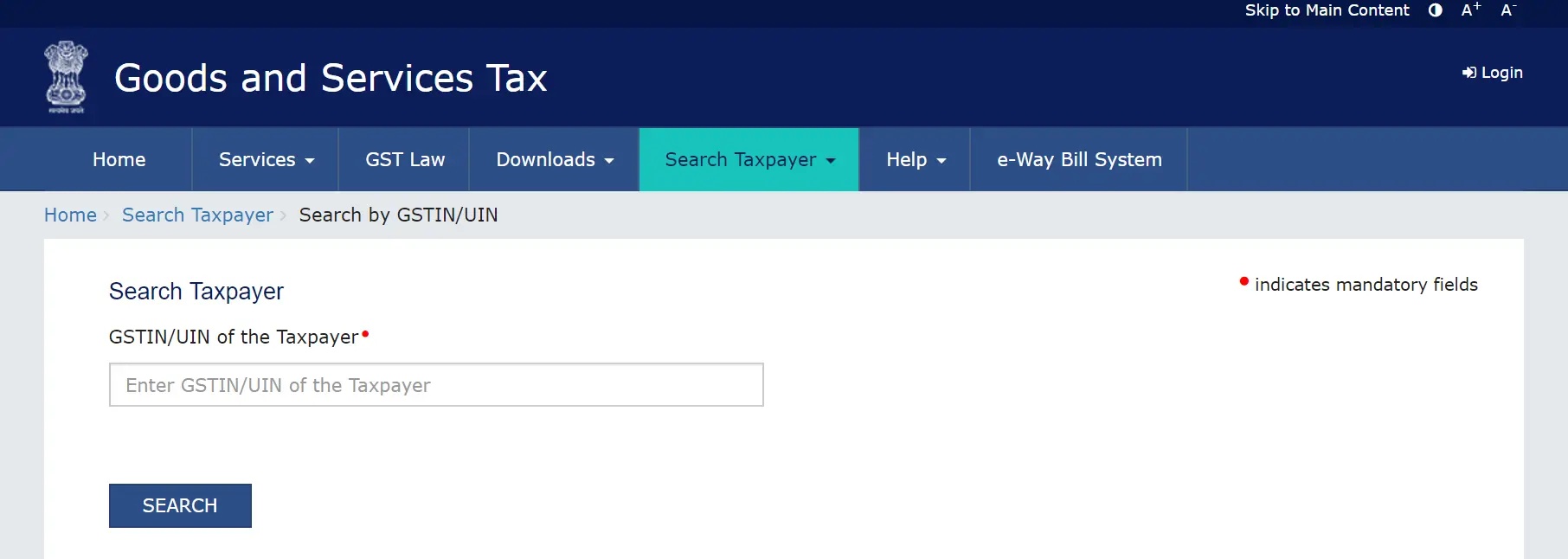Focus the Enter GSTIN/UIN input field
This screenshot has width=1568, height=559.
[x=436, y=385]
